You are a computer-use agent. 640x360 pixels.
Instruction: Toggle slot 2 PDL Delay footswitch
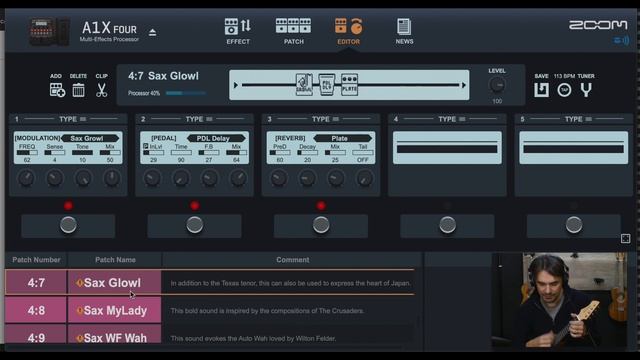point(195,225)
